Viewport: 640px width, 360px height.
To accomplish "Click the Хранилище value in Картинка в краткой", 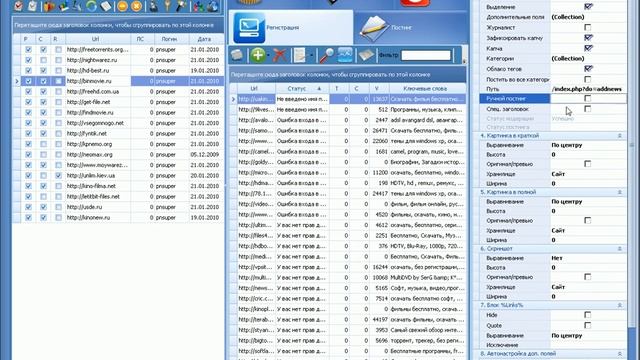I will [x=588, y=174].
